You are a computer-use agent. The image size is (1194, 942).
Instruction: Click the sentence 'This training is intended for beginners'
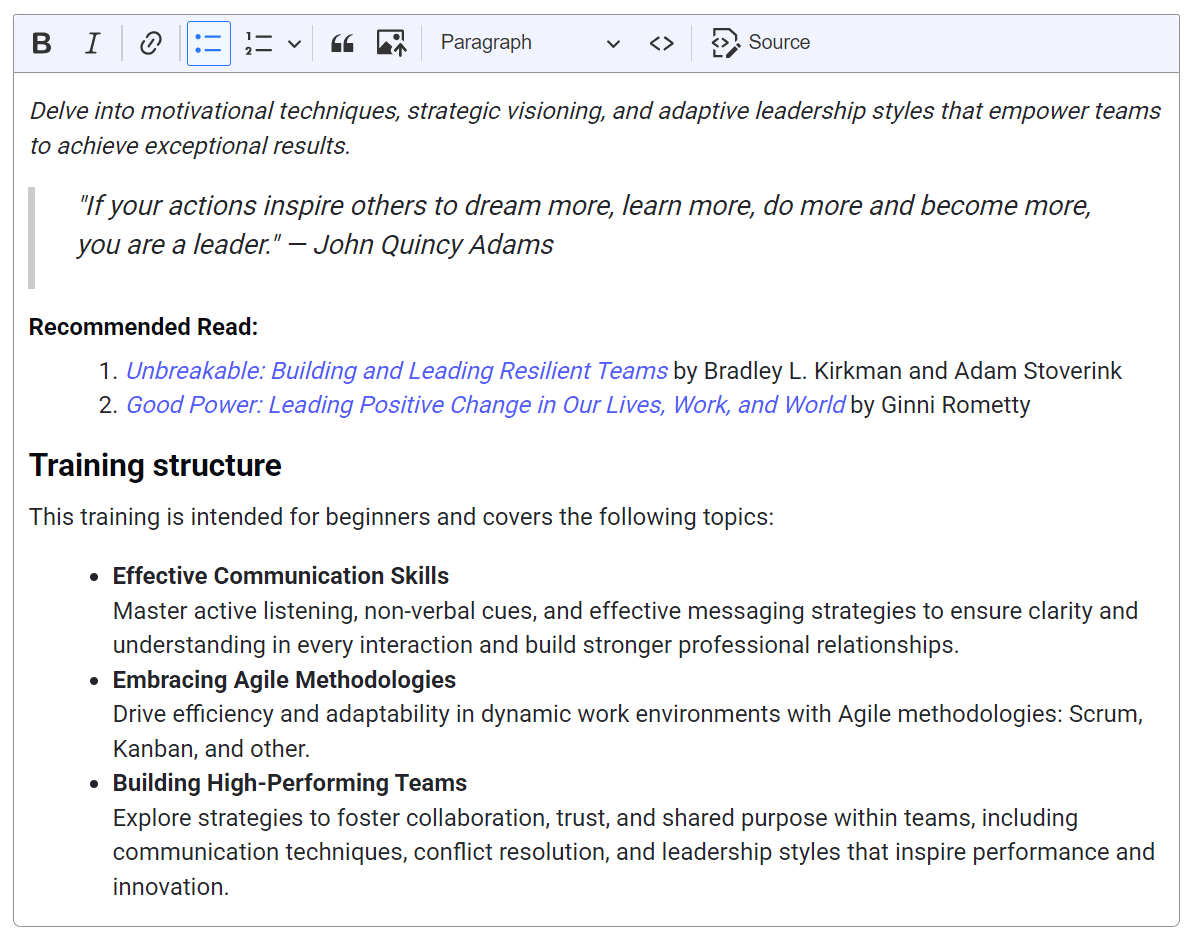click(x=401, y=517)
